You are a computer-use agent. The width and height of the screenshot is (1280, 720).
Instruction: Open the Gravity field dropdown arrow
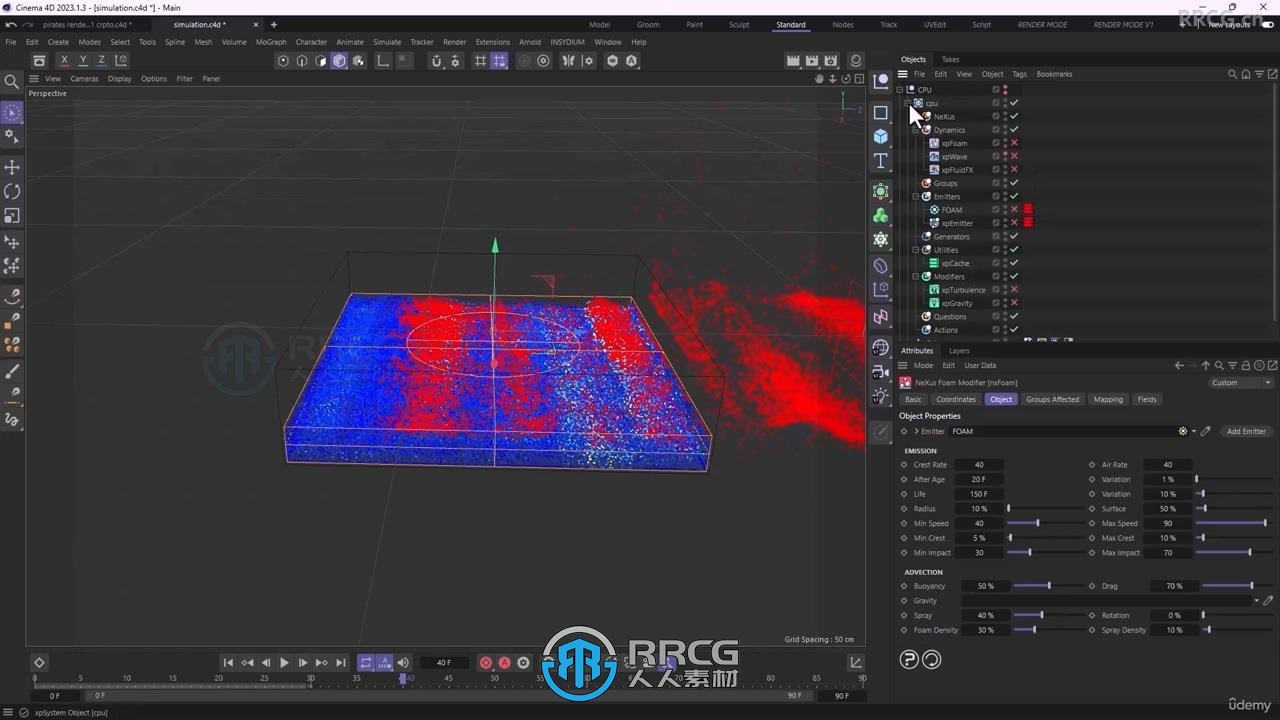[1256, 601]
